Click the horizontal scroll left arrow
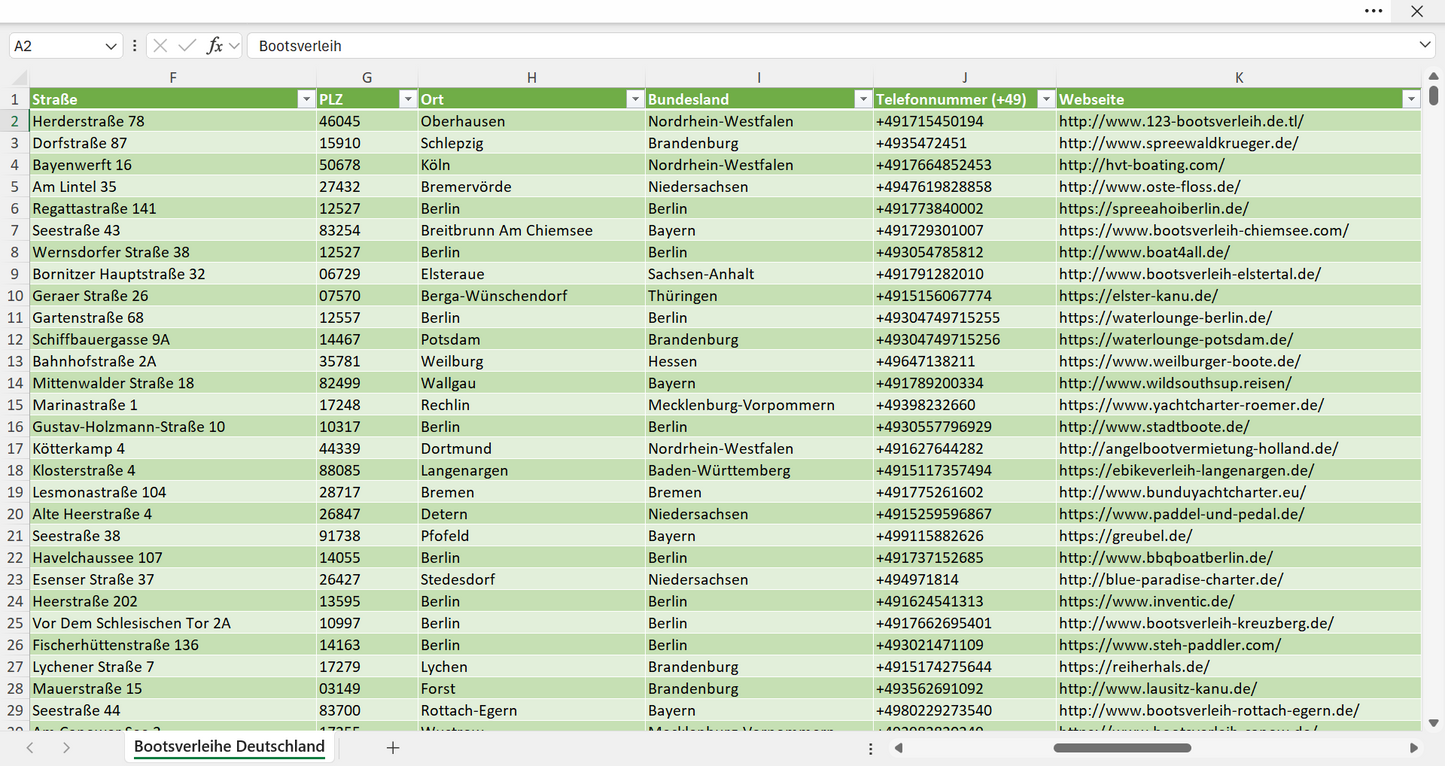 pyautogui.click(x=899, y=747)
